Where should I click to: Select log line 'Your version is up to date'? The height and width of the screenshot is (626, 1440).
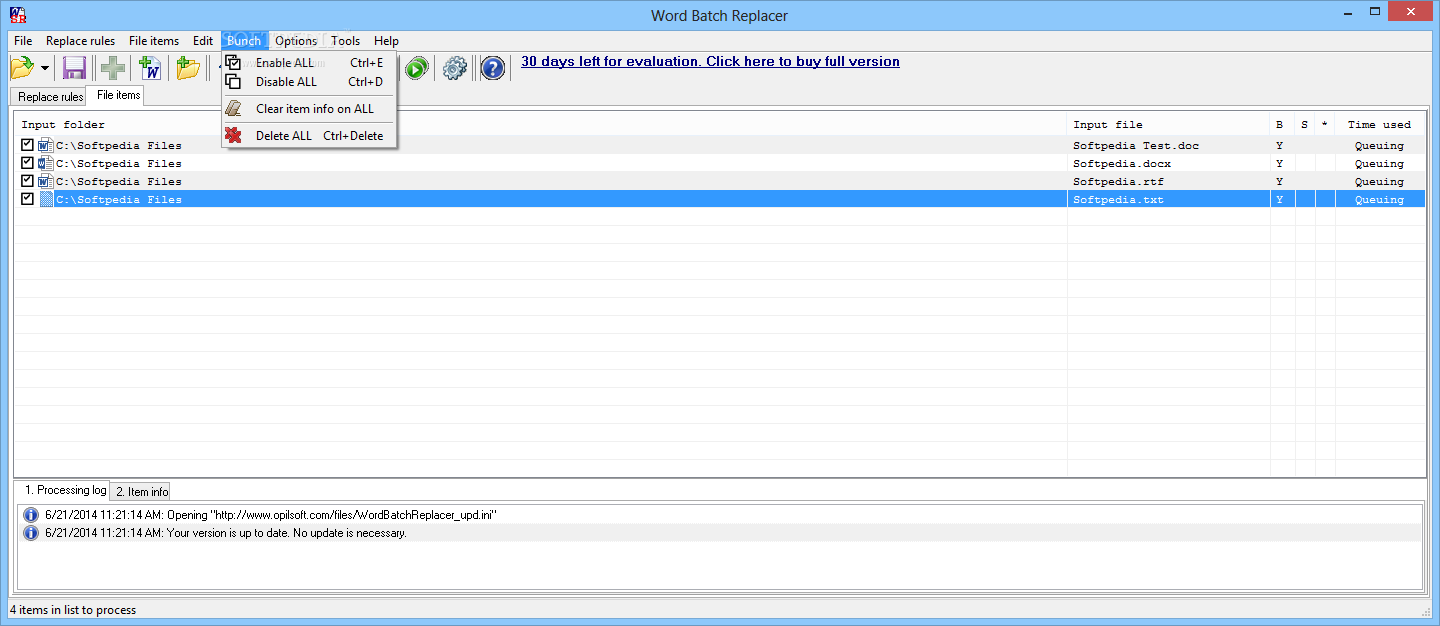pyautogui.click(x=226, y=533)
